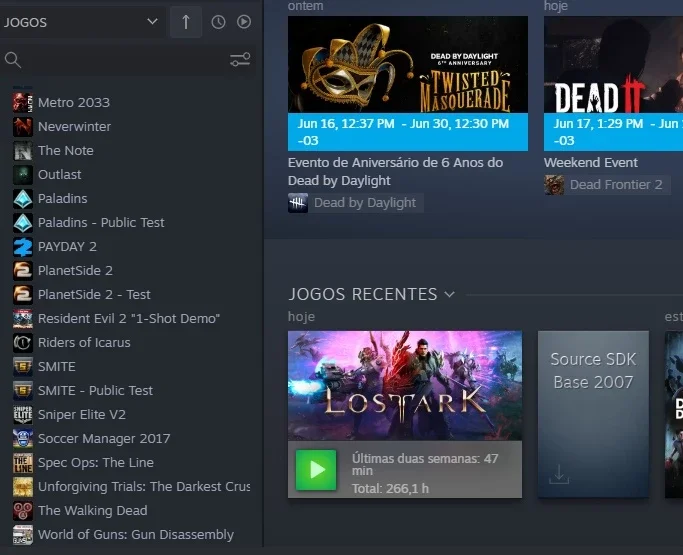Click the PAYDAY 2 icon
This screenshot has width=683, height=555.
(23, 247)
